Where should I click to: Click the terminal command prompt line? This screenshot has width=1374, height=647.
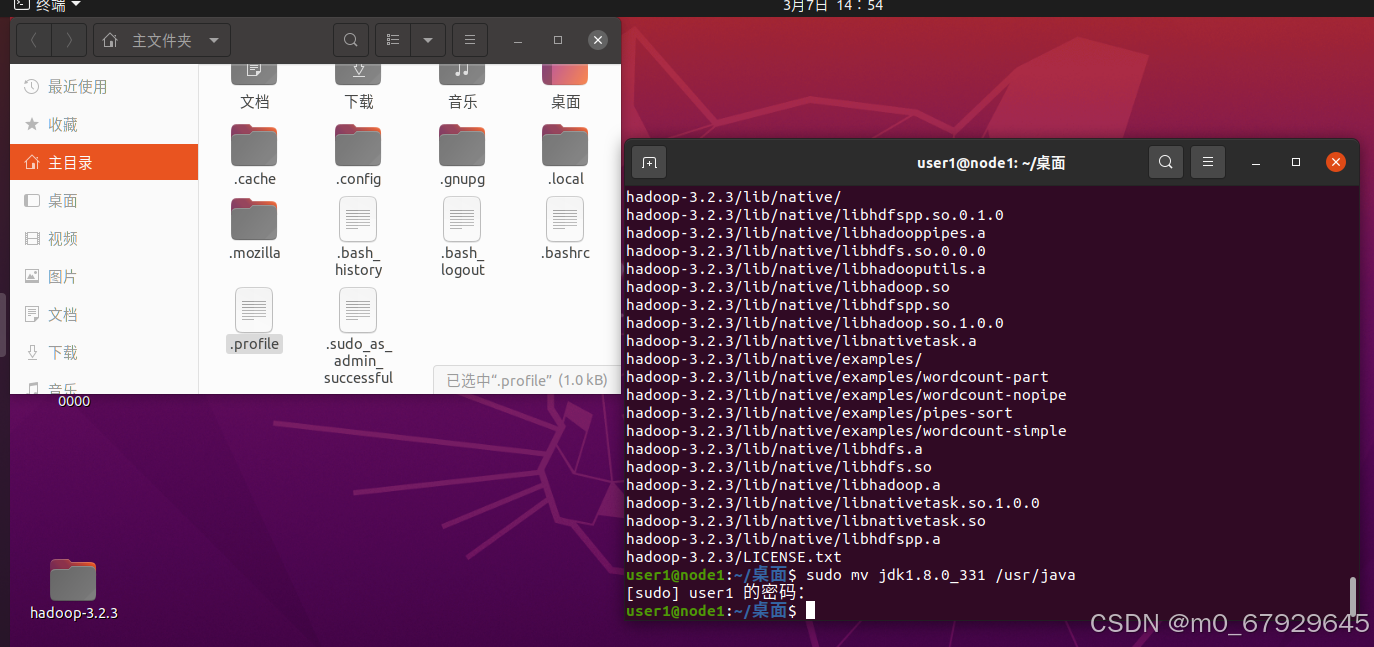click(x=720, y=611)
